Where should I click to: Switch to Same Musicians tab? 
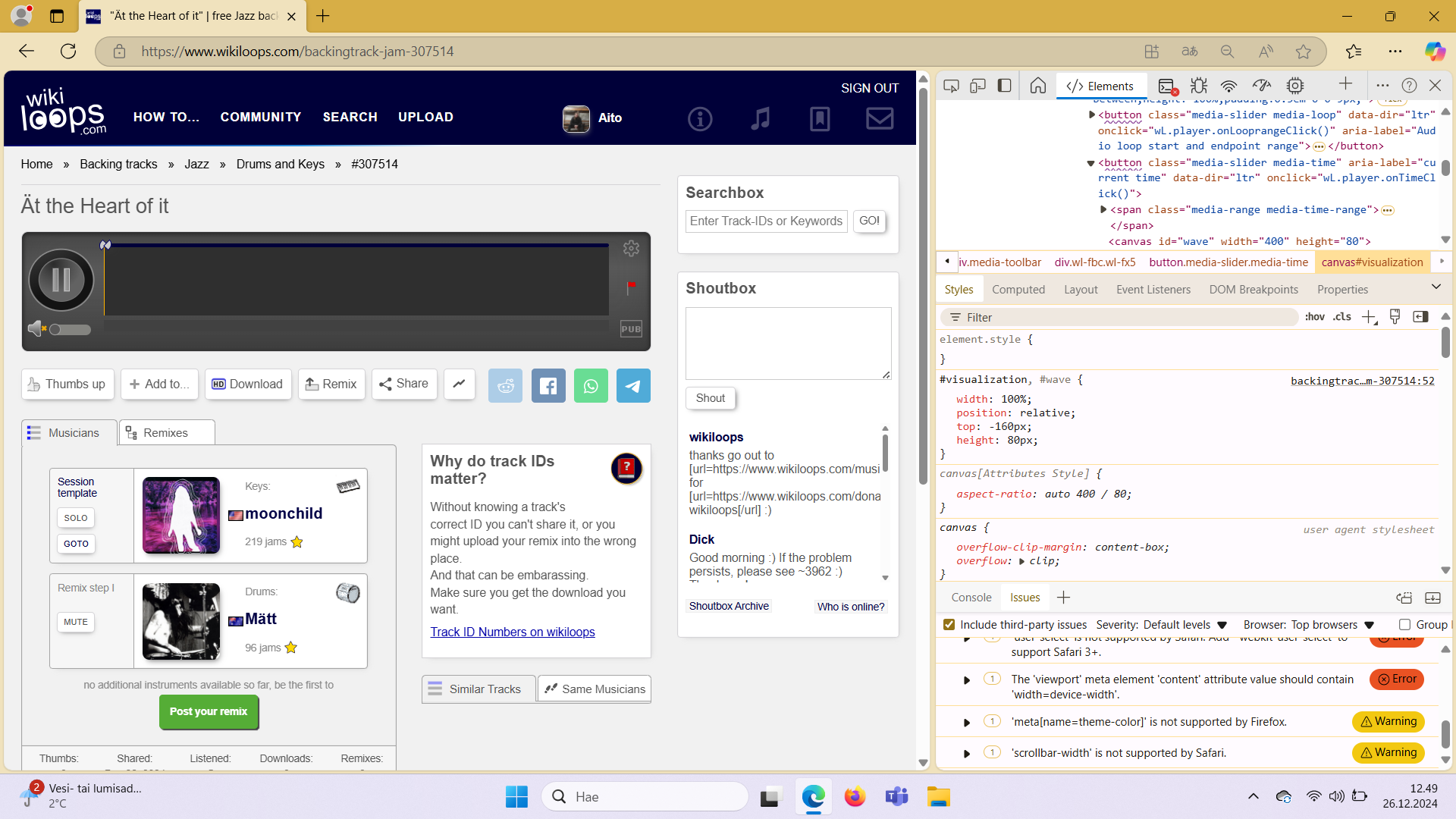click(595, 689)
